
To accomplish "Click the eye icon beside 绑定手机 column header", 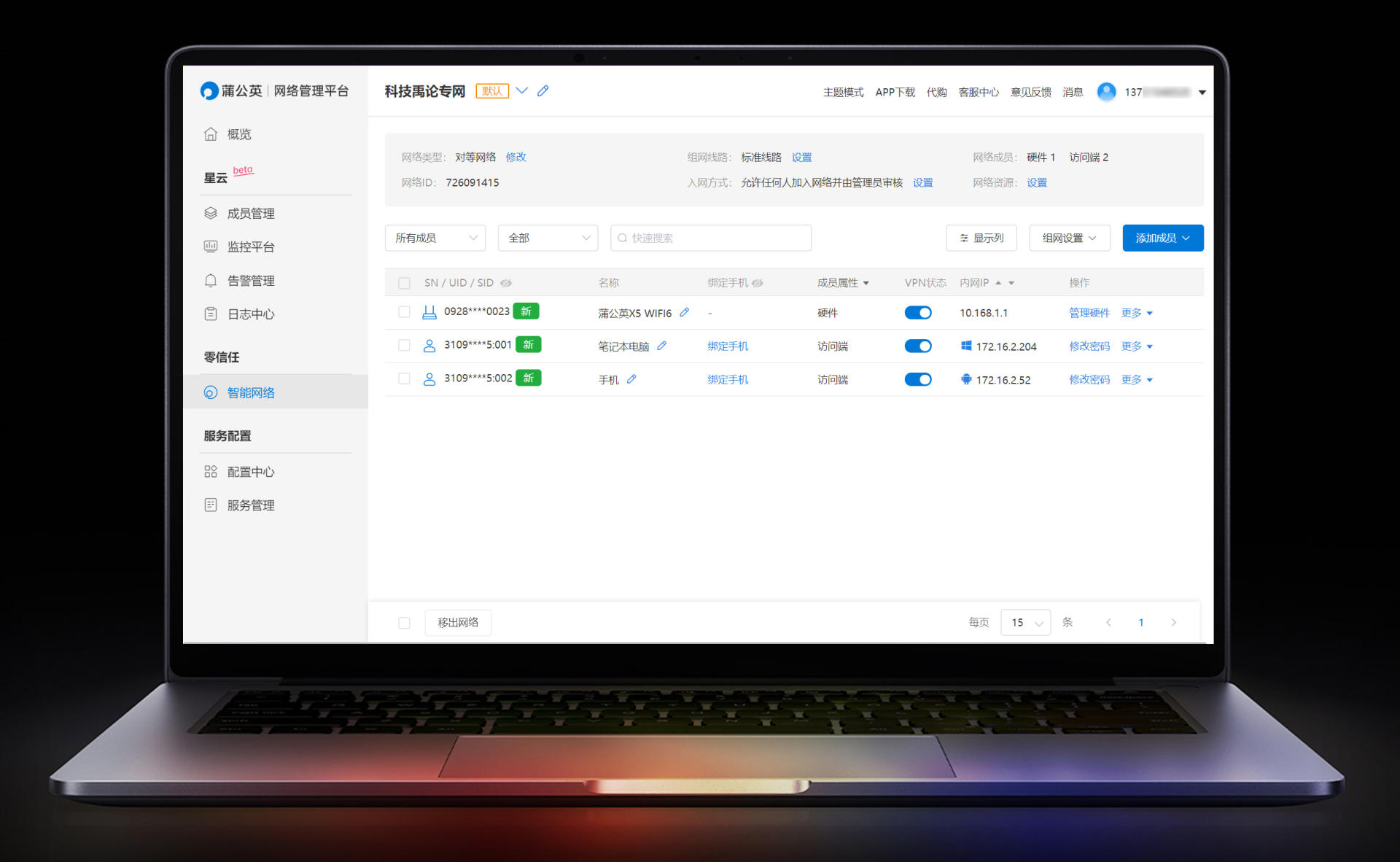I will [x=758, y=283].
